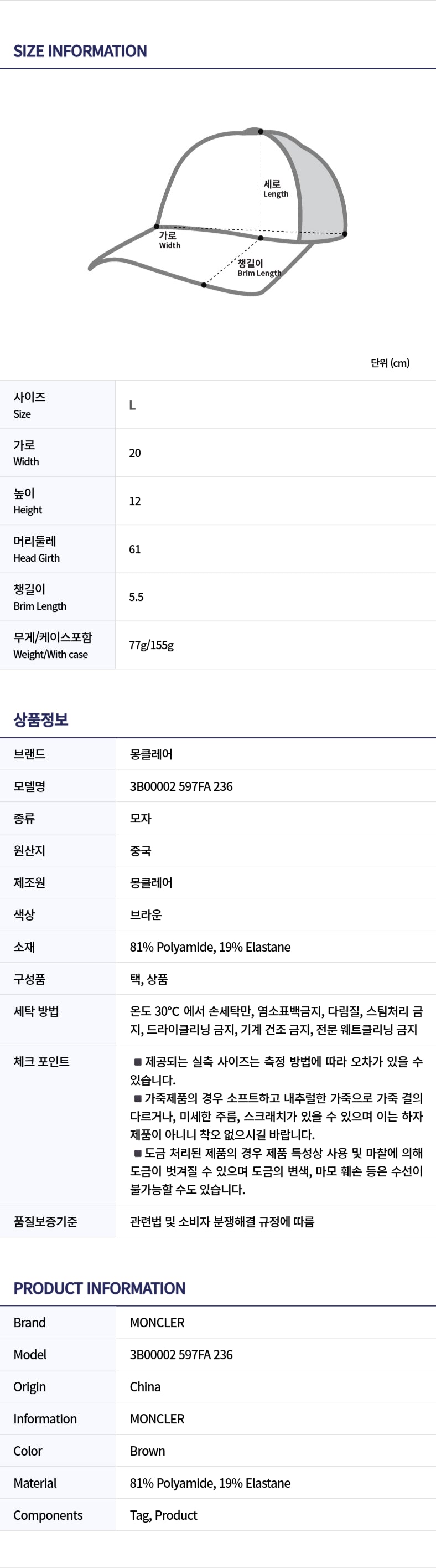436x1568 pixels.
Task: Click the 품질보증기준 row label
Action: [45, 1222]
